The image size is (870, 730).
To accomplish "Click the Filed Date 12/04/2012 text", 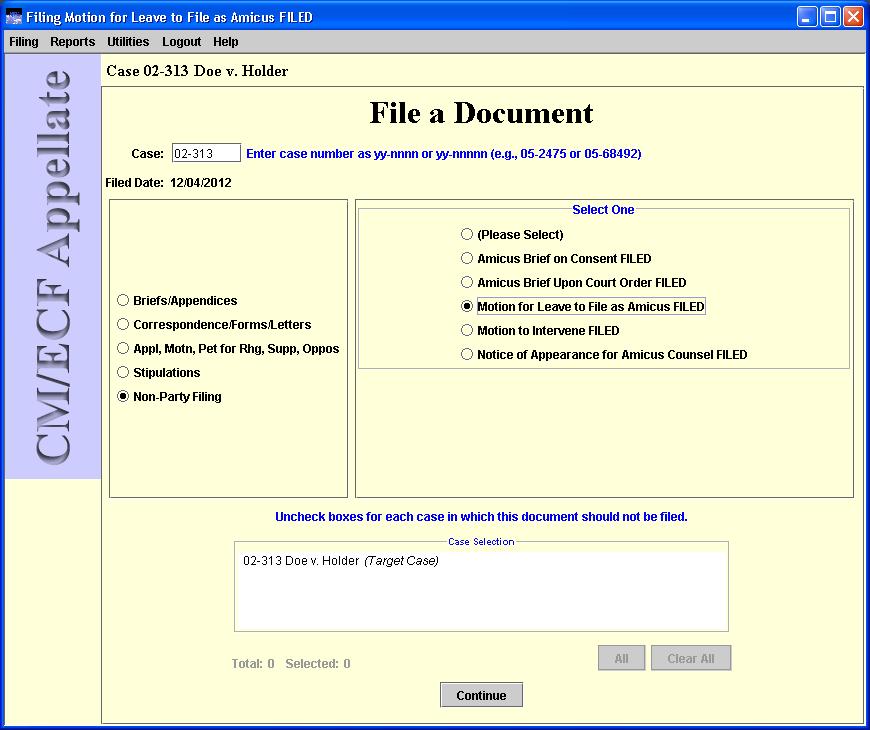I will pos(169,182).
